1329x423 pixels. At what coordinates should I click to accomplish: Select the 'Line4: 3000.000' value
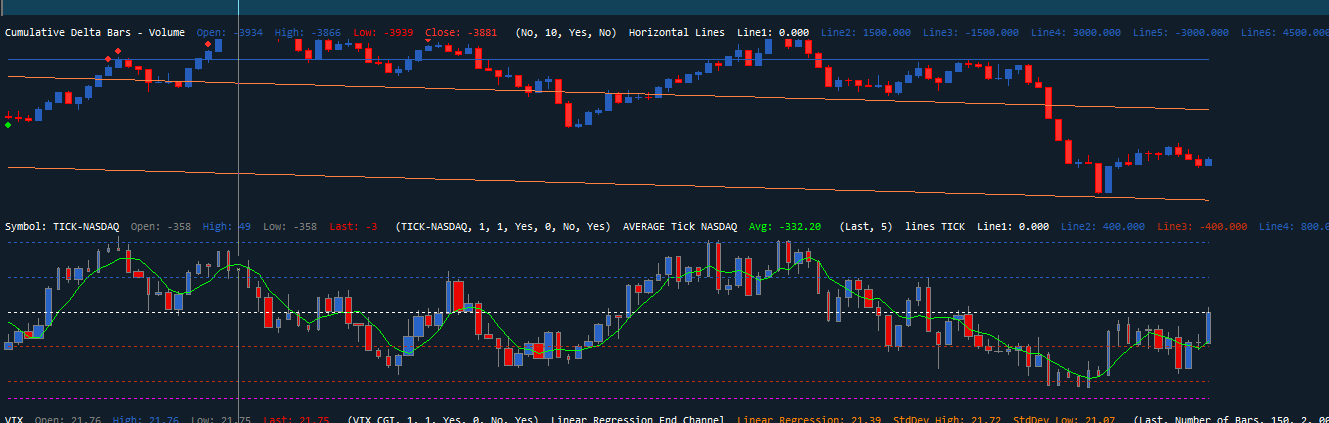[x=1076, y=33]
